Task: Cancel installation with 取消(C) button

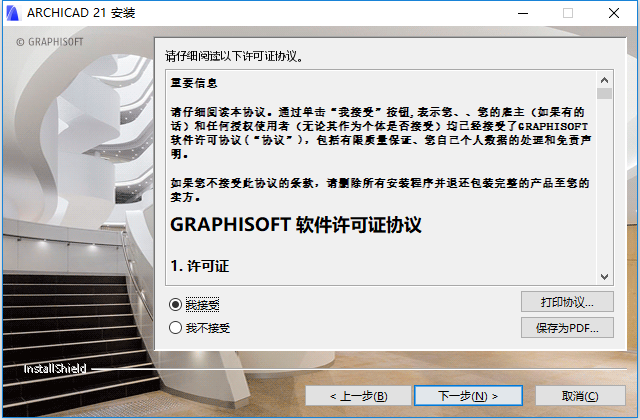Action: point(580,396)
